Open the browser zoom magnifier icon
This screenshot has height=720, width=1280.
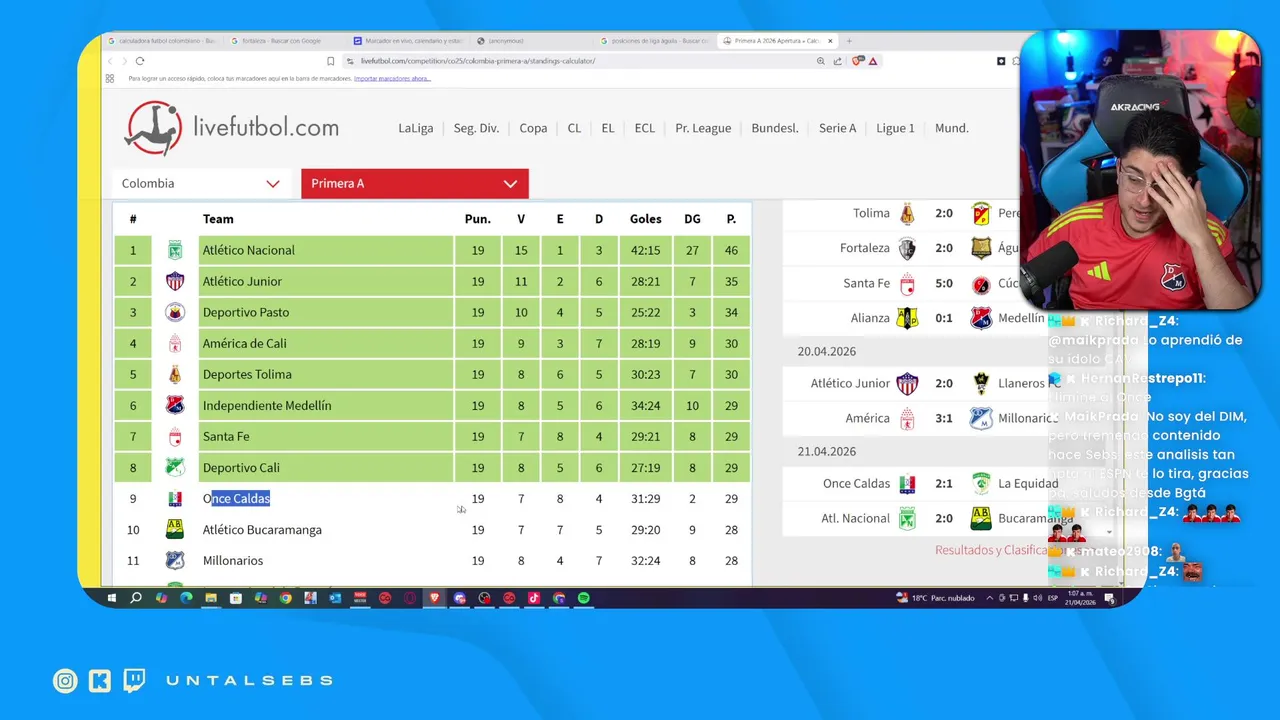pos(821,61)
